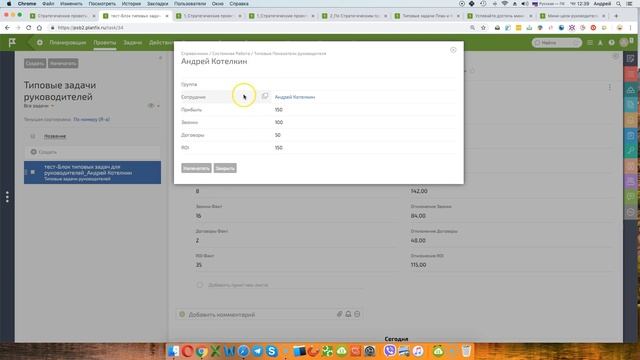Open the Справка menu

click(x=239, y=4)
